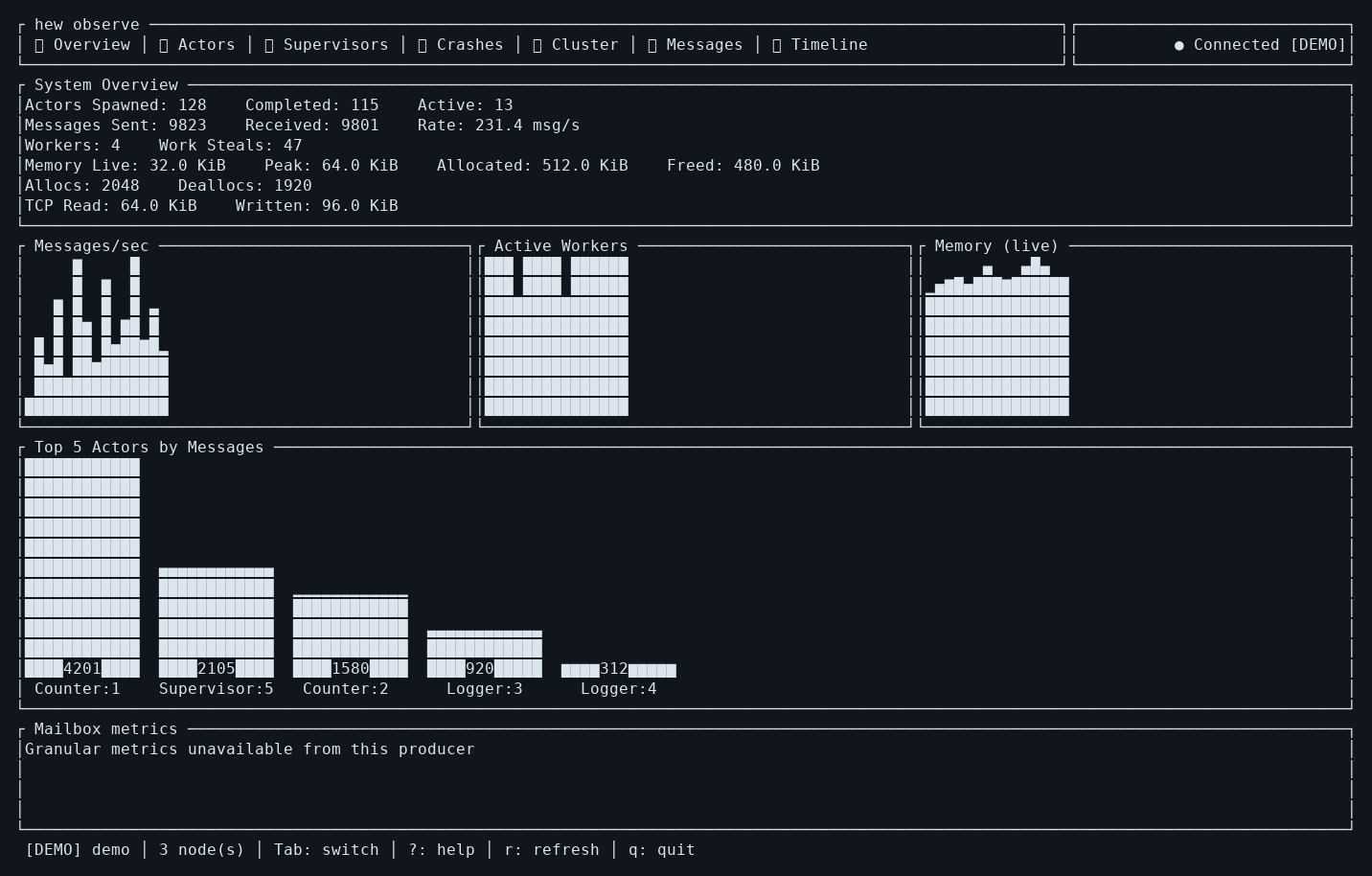Image resolution: width=1372 pixels, height=876 pixels.
Task: Open the Cluster tab
Action: tap(576, 45)
